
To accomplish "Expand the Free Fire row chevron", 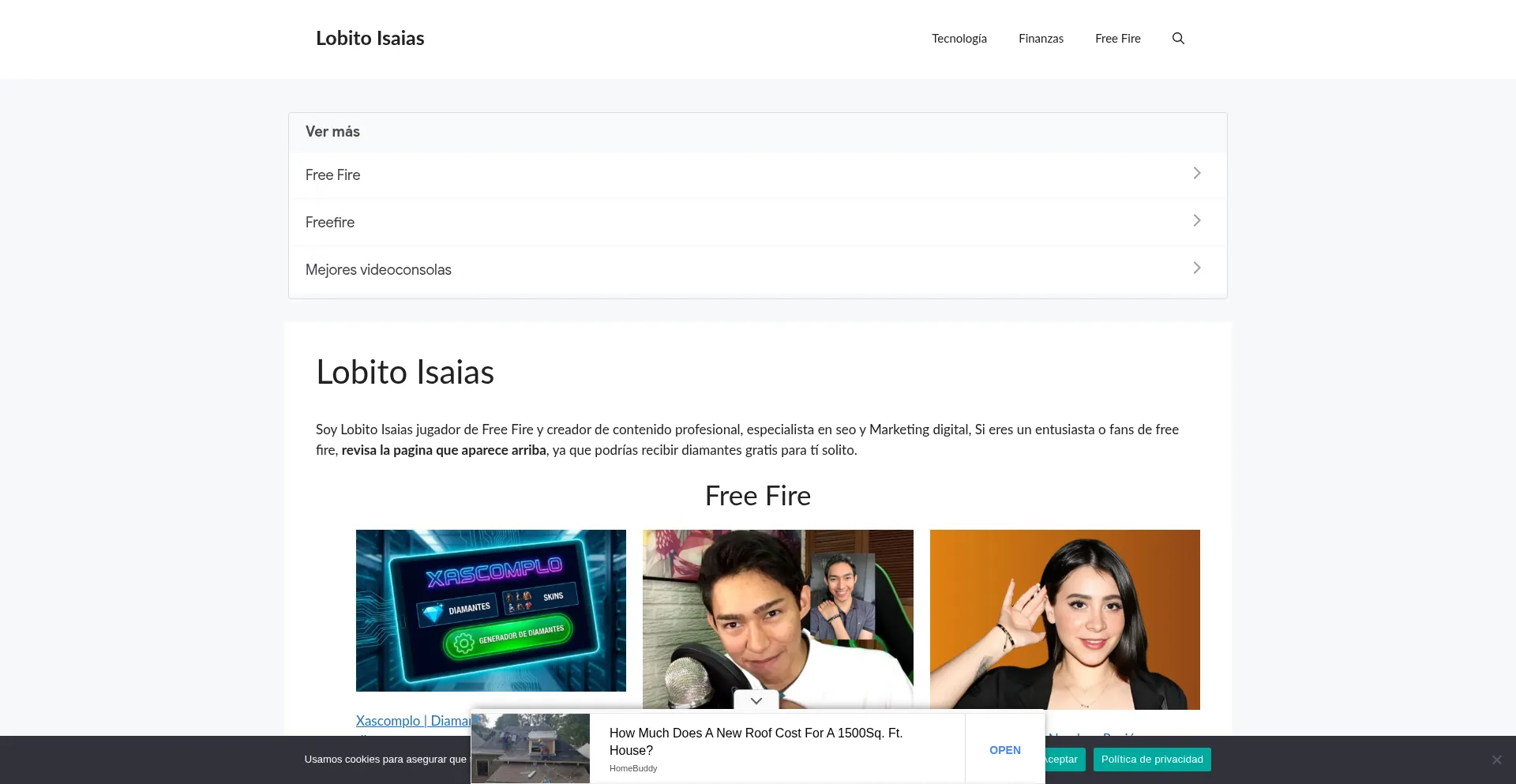I will (x=1197, y=174).
